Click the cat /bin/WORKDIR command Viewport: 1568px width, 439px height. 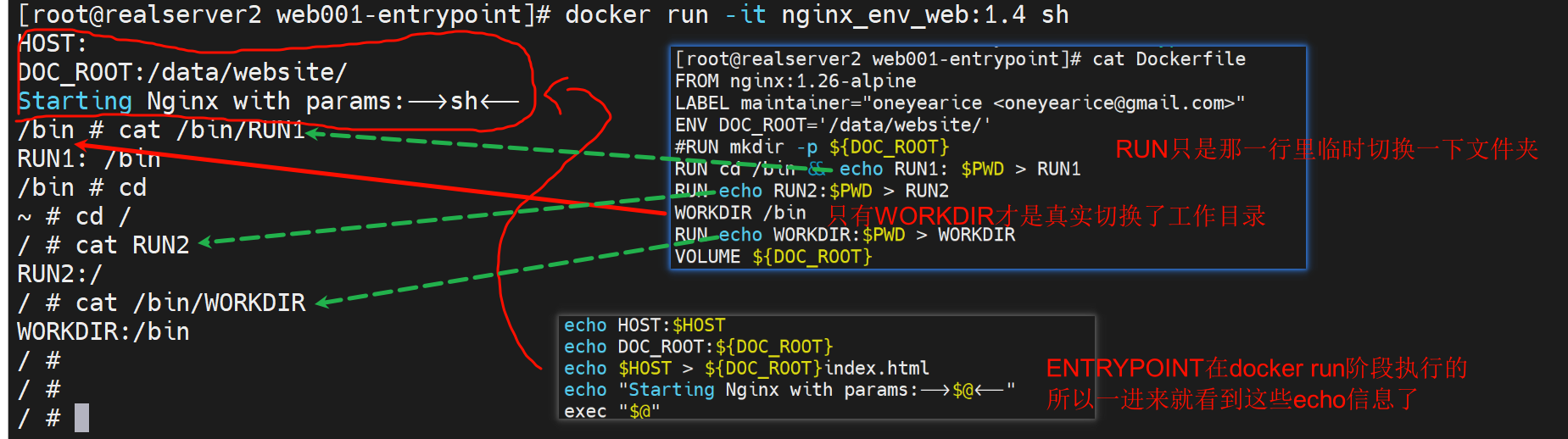click(190, 303)
